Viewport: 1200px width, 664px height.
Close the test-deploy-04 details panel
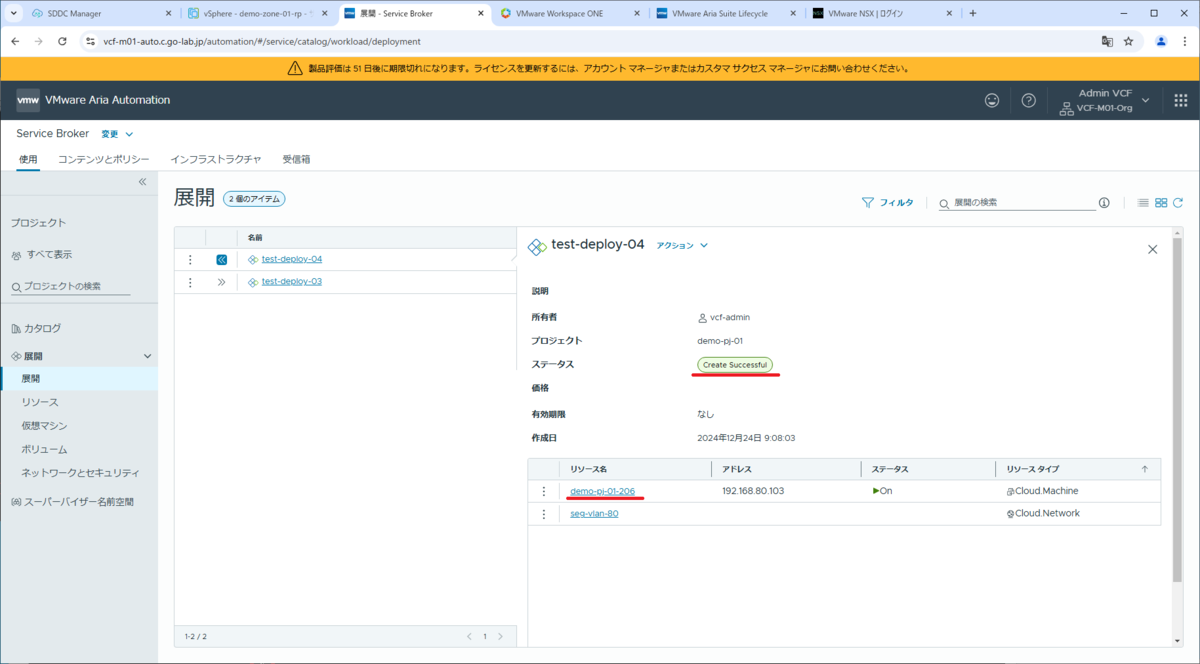(x=1152, y=249)
